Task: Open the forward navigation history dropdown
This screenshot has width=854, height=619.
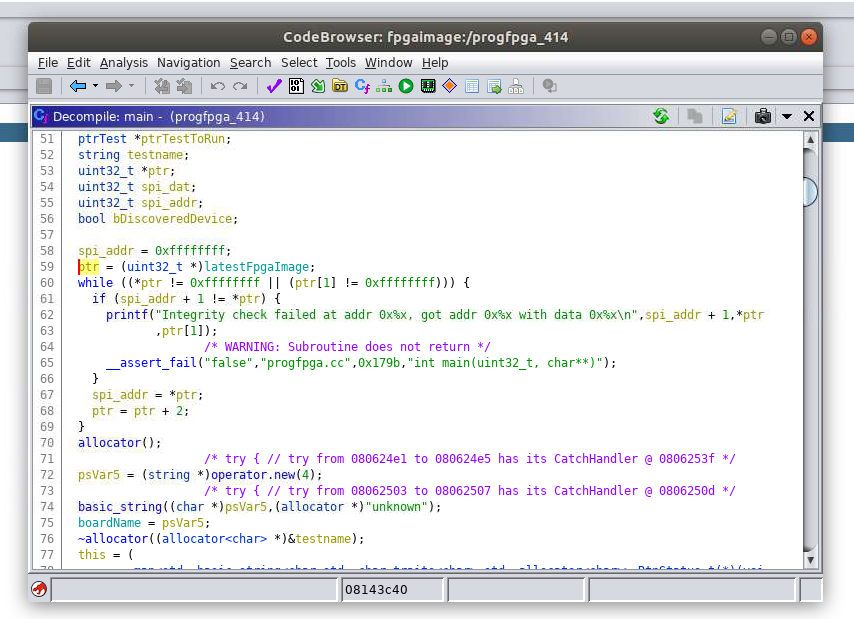Action: point(131,86)
